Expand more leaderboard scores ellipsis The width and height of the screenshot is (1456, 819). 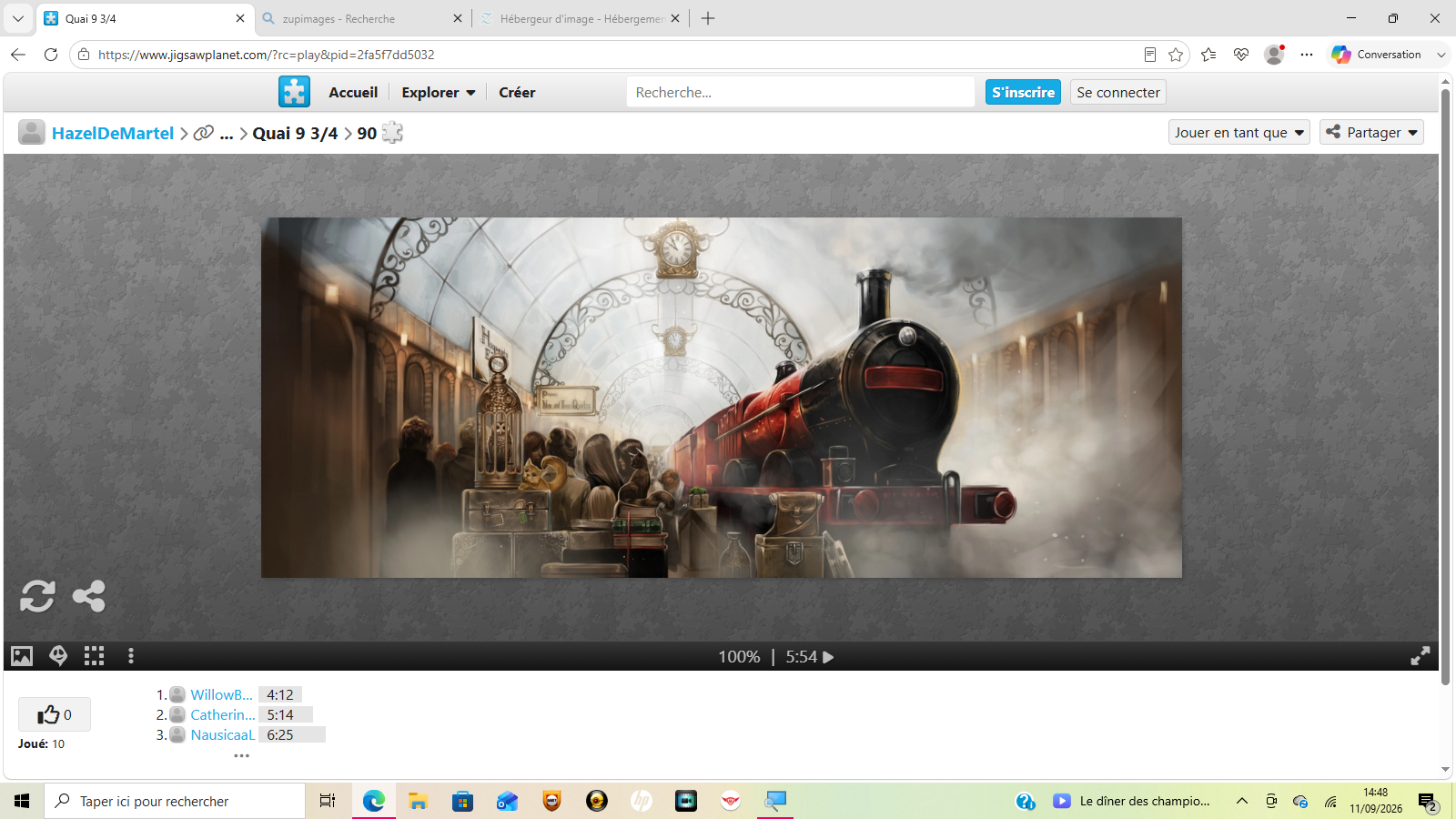click(x=241, y=756)
